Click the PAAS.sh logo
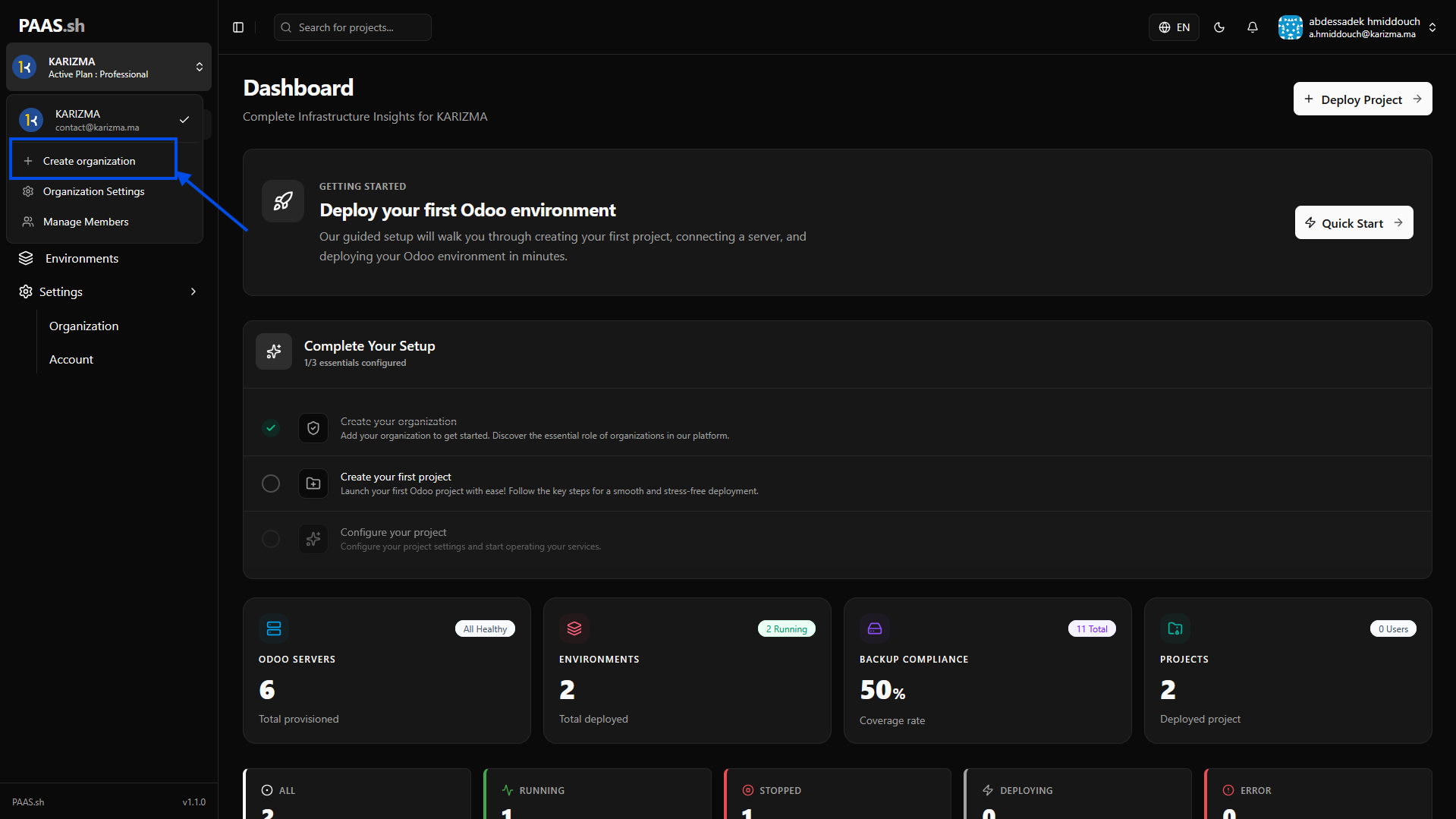Viewport: 1456px width, 819px height. [52, 26]
